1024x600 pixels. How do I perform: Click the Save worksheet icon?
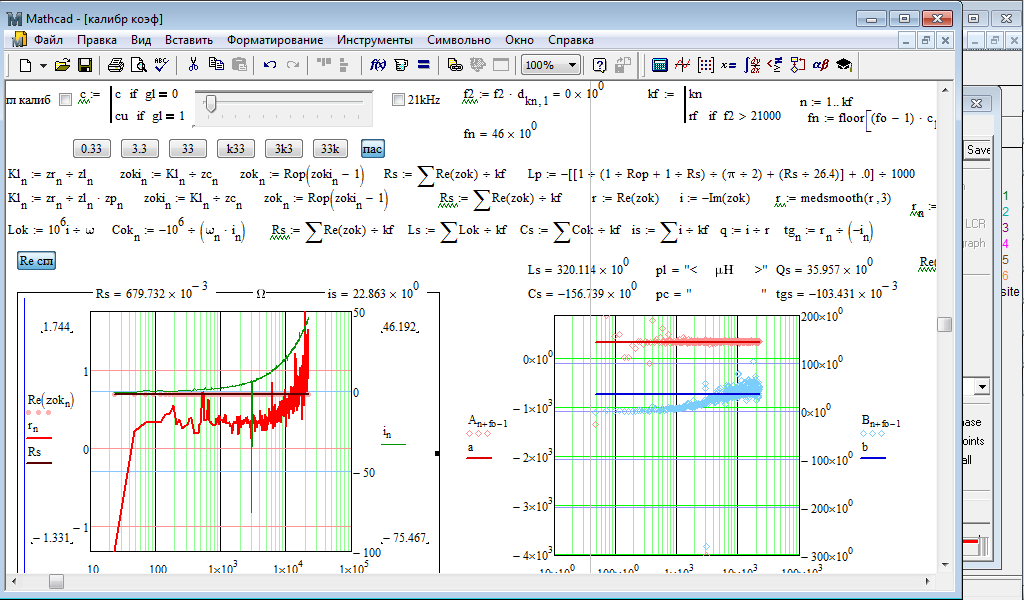click(85, 65)
